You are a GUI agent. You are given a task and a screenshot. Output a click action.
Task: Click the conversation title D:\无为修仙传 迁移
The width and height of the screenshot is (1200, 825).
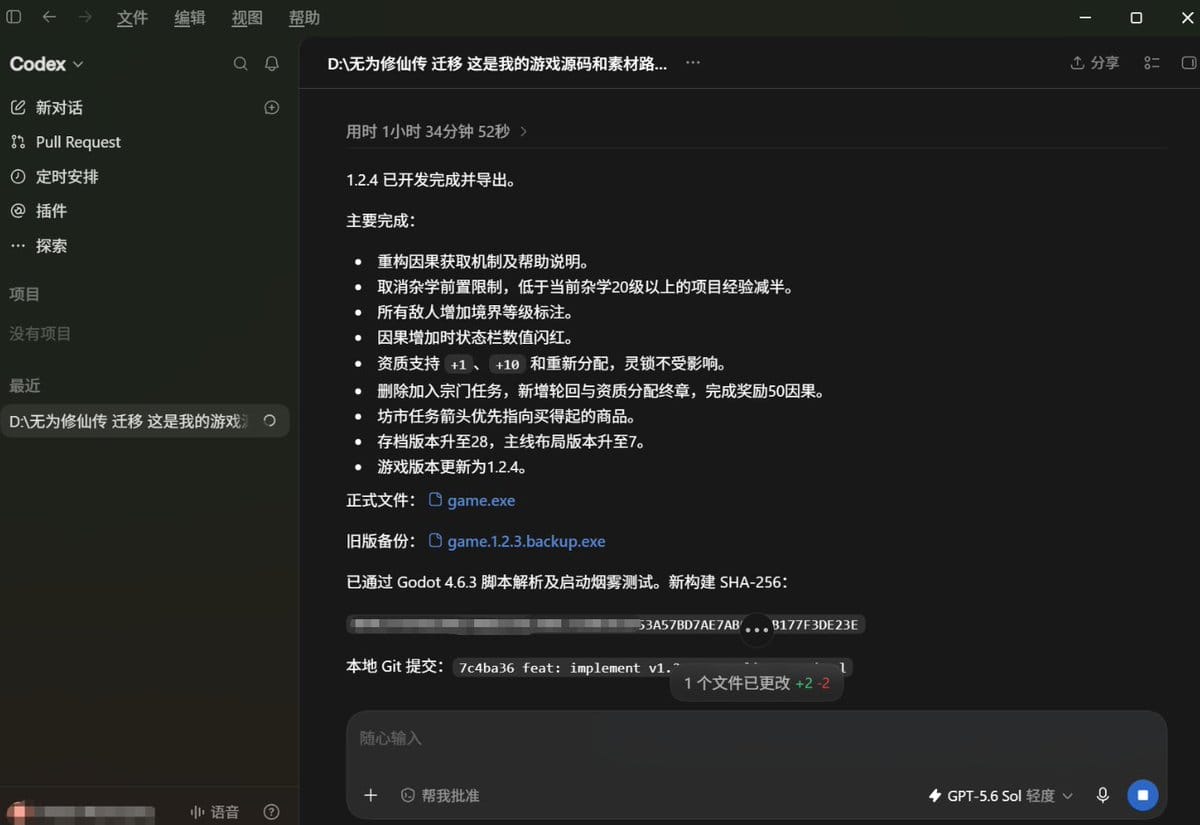pyautogui.click(x=497, y=63)
